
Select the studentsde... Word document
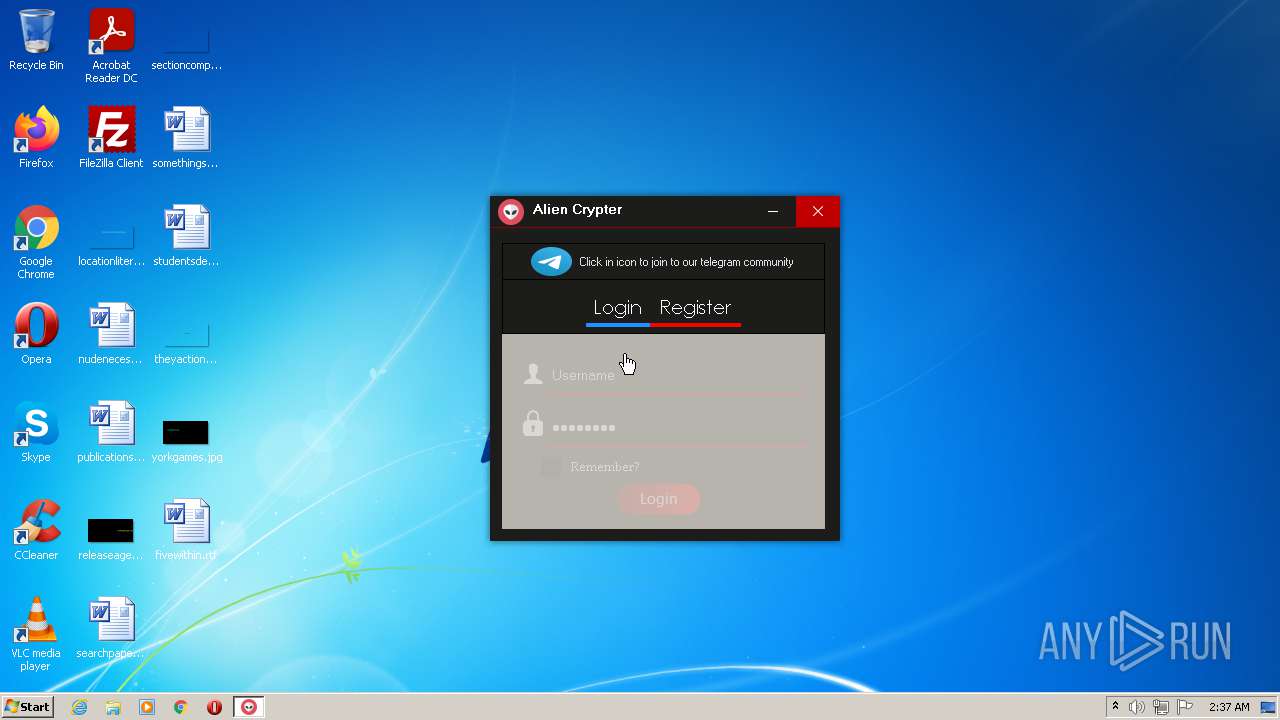click(186, 236)
